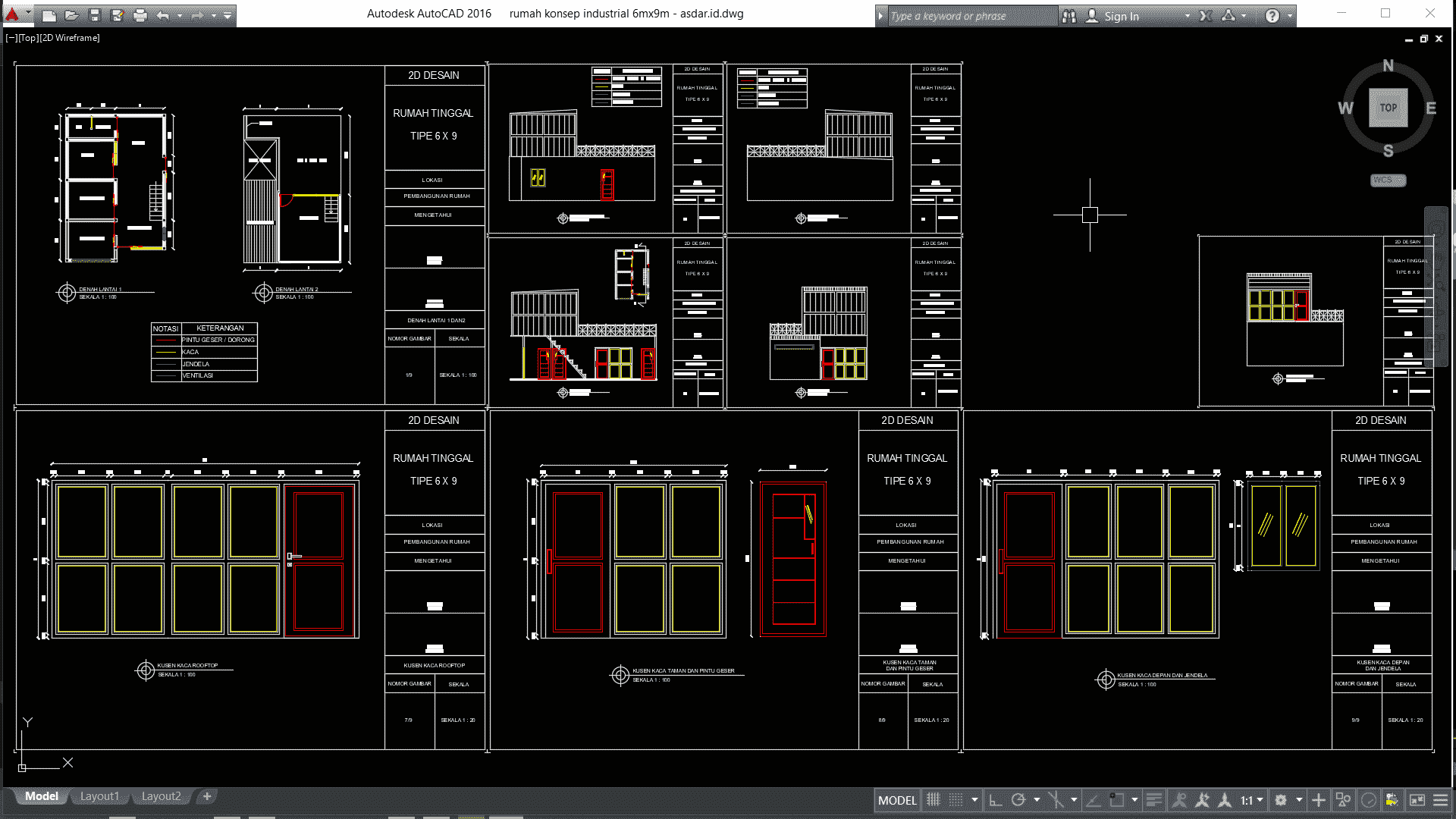This screenshot has height=819, width=1456.
Task: Open the AutoCAD application menu
Action: [x=13, y=14]
